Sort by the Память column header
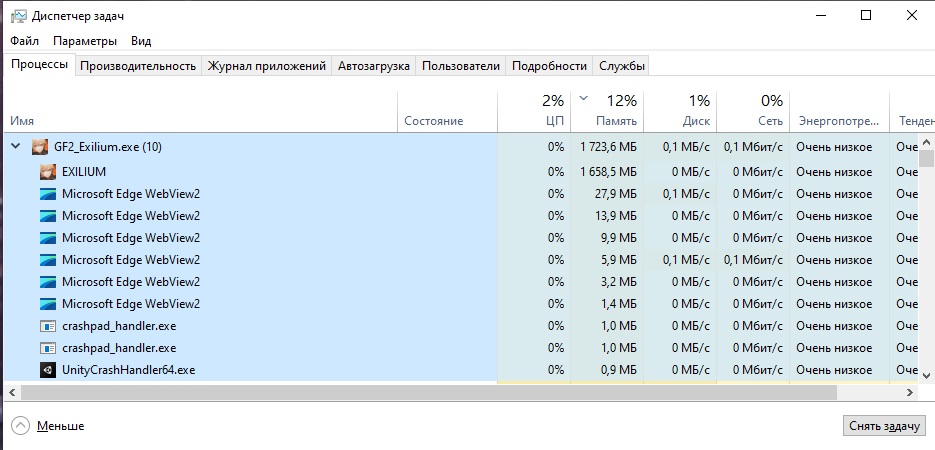The image size is (935, 450). click(x=607, y=111)
